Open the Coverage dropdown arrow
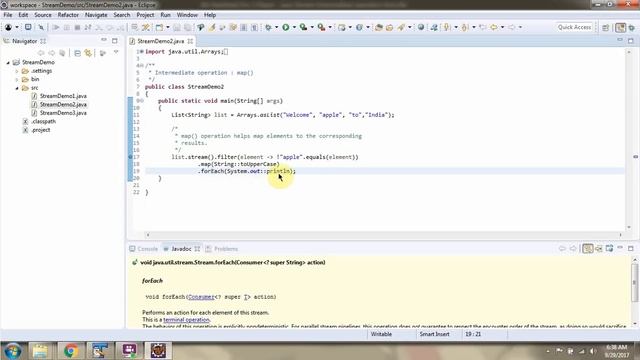Viewport: 640px width, 360px height. (312, 27)
